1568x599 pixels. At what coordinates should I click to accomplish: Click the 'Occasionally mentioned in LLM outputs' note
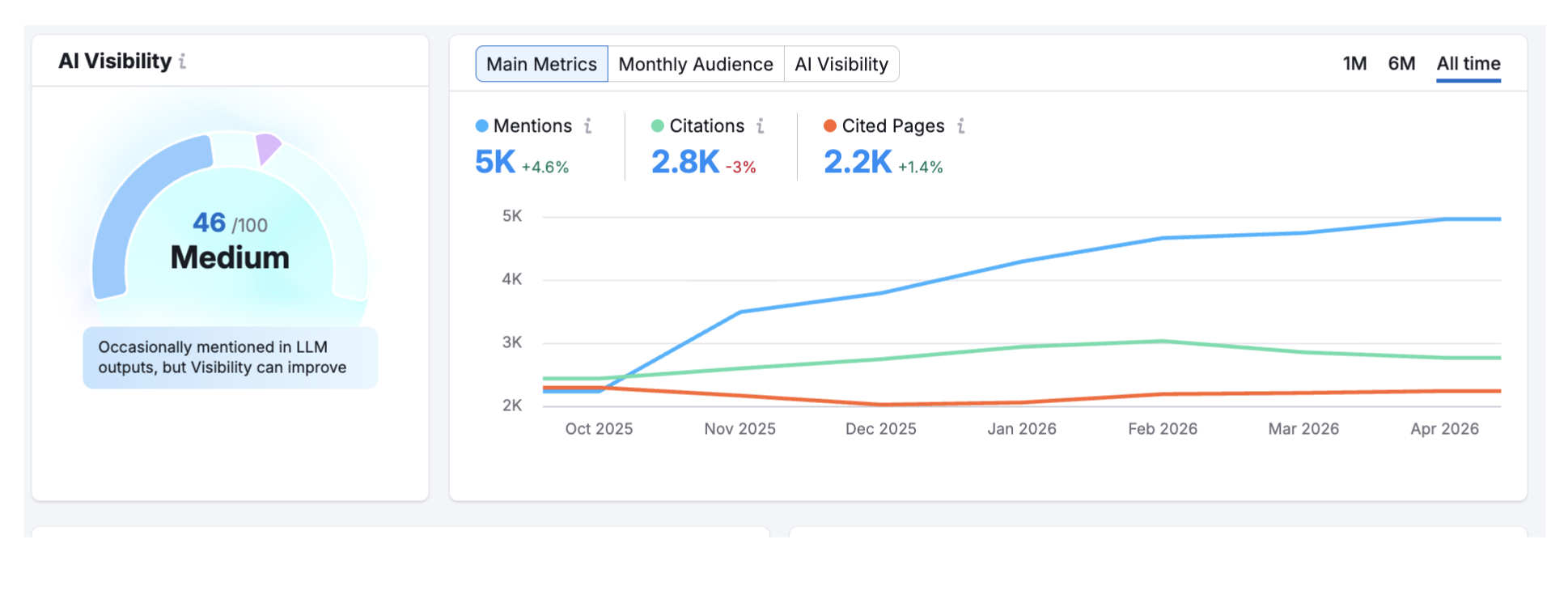231,357
